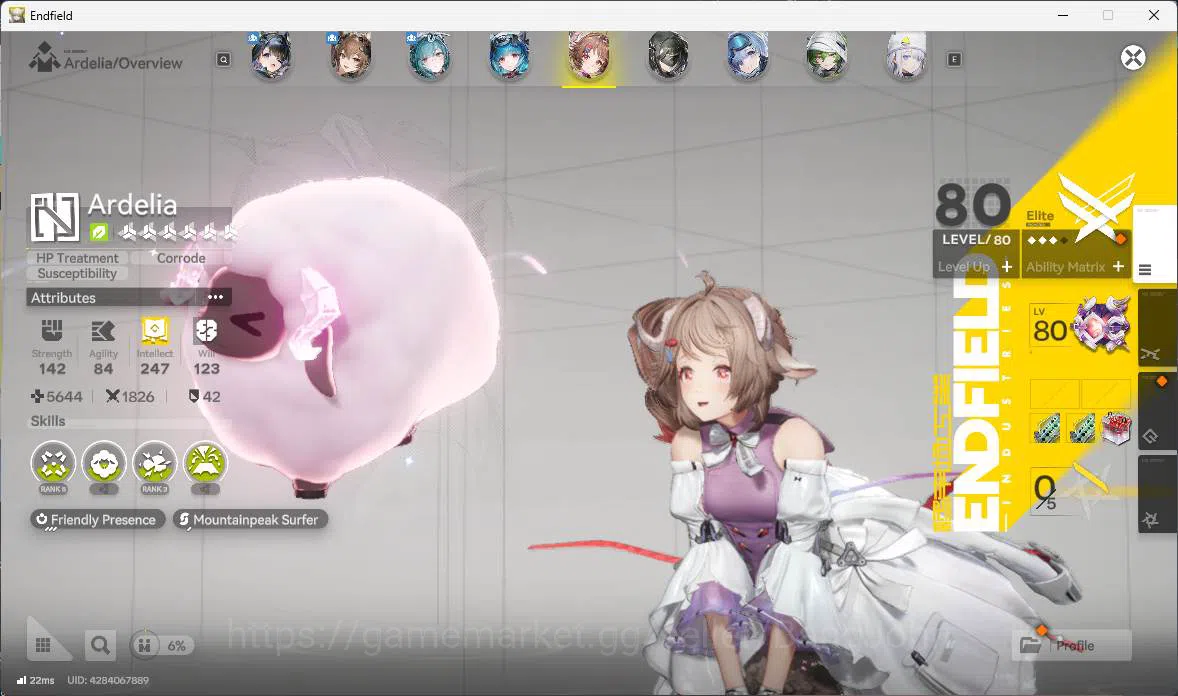
Task: Click the HP Treatment tag
Action: pos(77,258)
